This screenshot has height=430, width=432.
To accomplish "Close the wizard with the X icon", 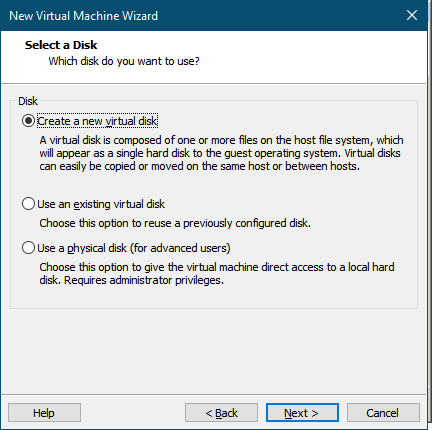I will point(412,15).
